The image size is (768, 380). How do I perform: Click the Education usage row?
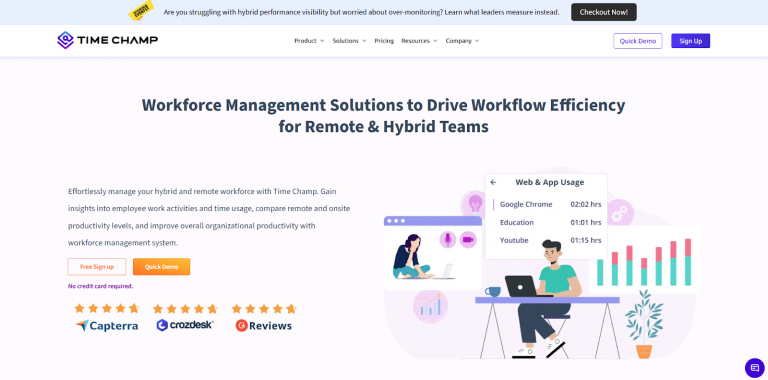(550, 222)
